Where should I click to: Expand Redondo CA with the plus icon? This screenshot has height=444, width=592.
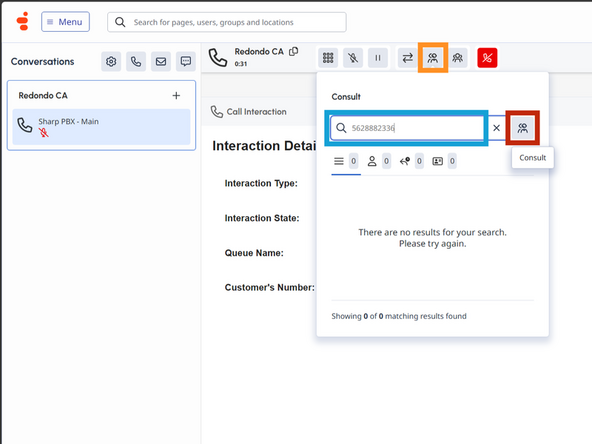pos(176,96)
